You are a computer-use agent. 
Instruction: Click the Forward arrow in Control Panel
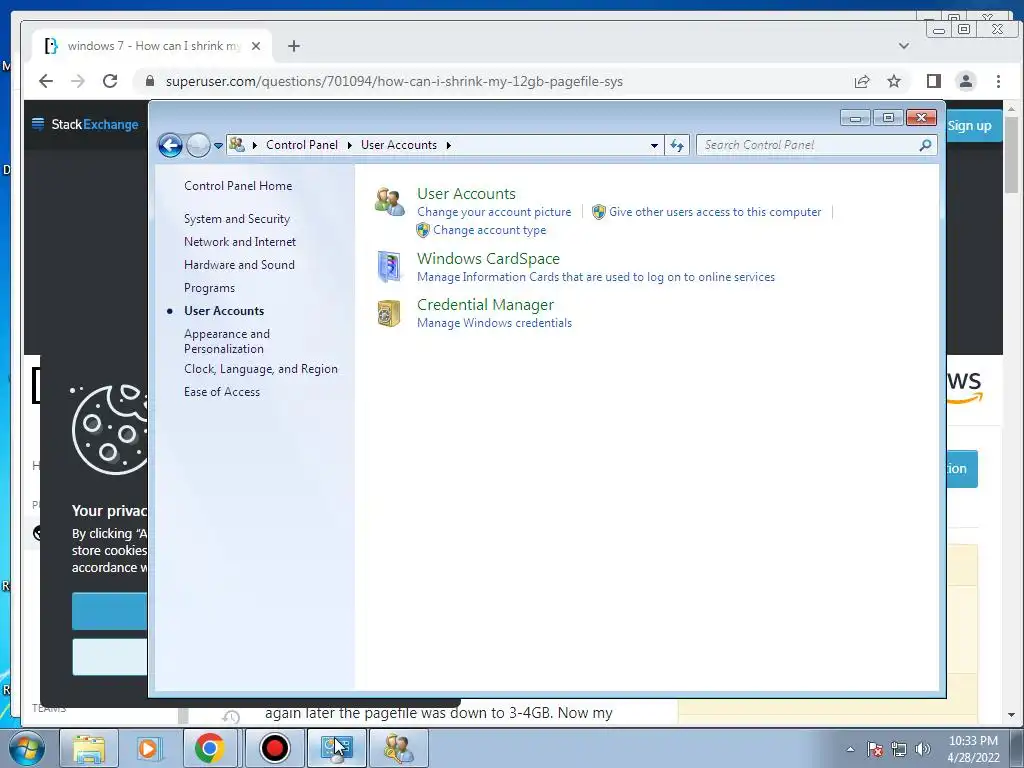click(198, 145)
